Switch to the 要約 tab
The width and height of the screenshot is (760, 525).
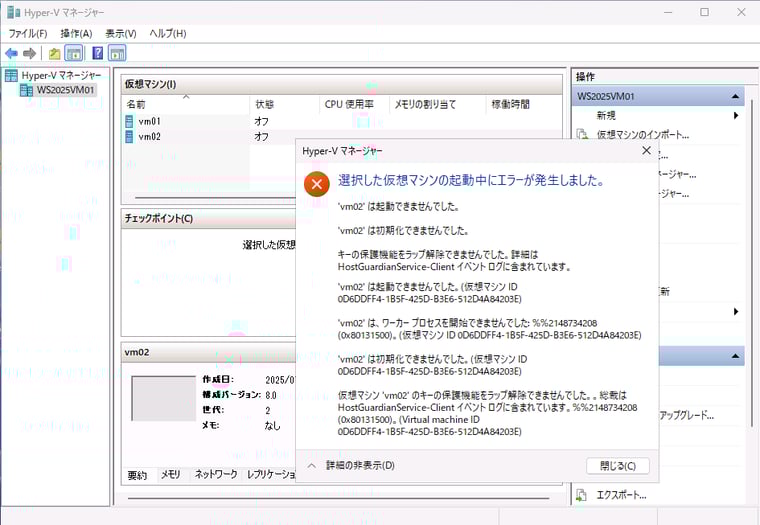[x=137, y=475]
